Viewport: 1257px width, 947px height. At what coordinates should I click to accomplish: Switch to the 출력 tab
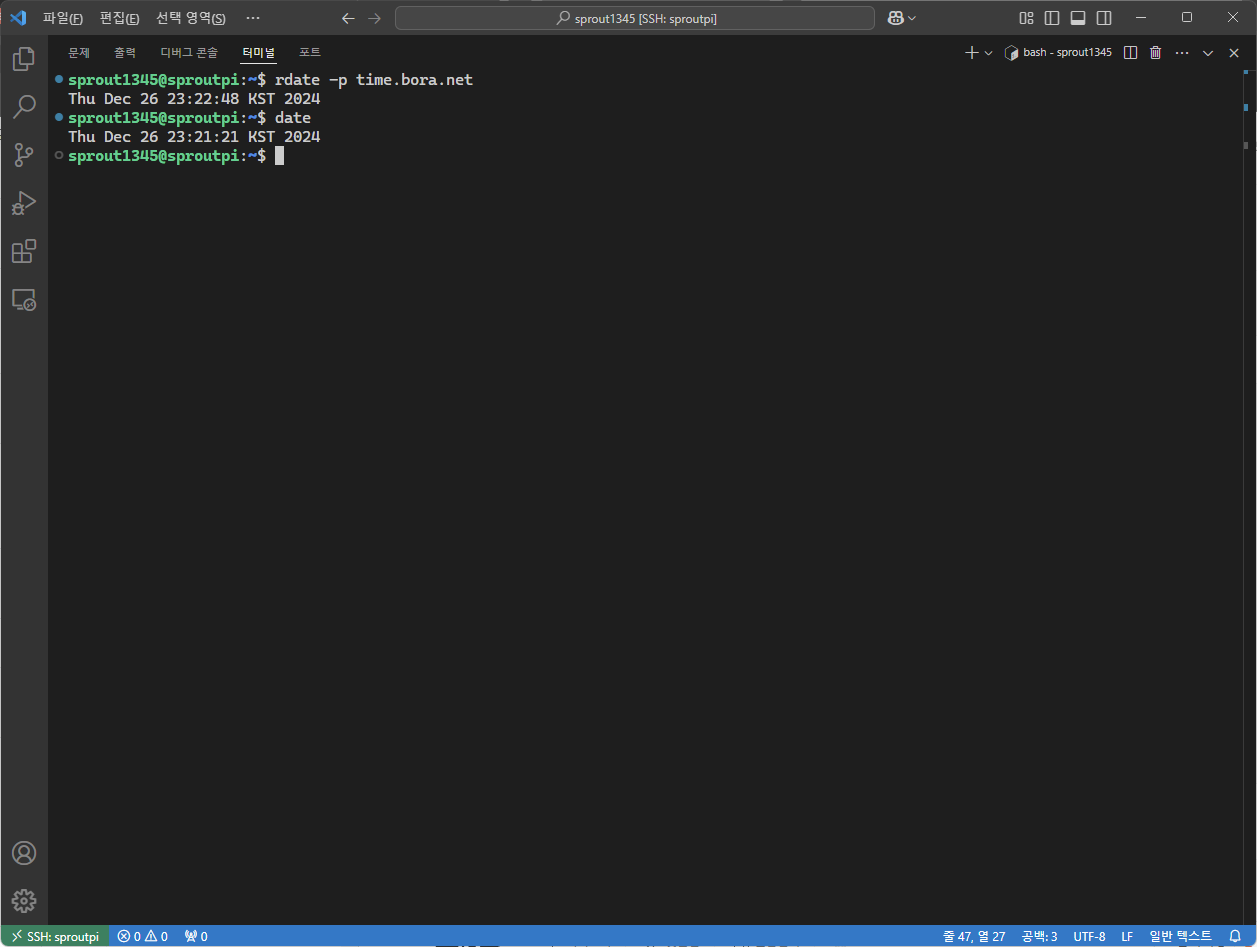(125, 52)
